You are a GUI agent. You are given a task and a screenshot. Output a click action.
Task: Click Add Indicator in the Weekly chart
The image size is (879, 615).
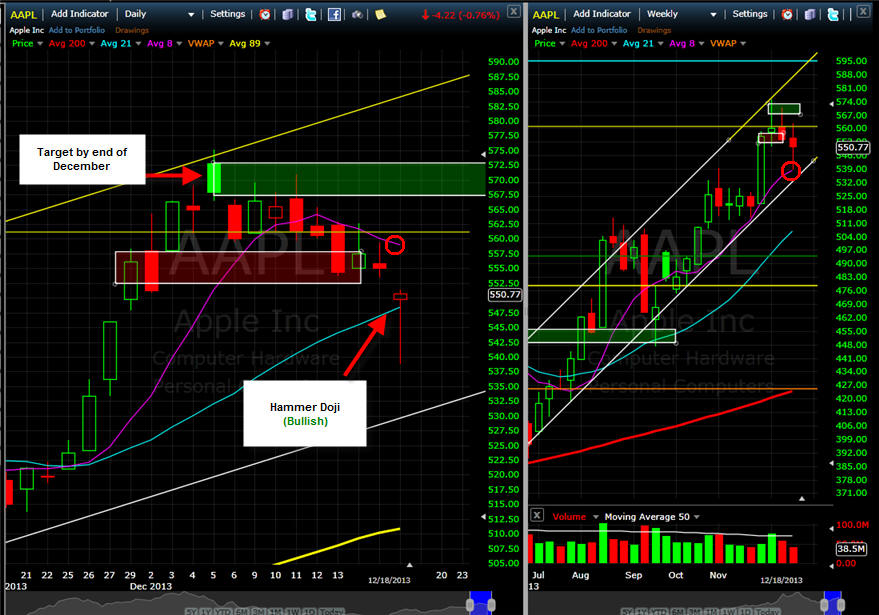602,14
